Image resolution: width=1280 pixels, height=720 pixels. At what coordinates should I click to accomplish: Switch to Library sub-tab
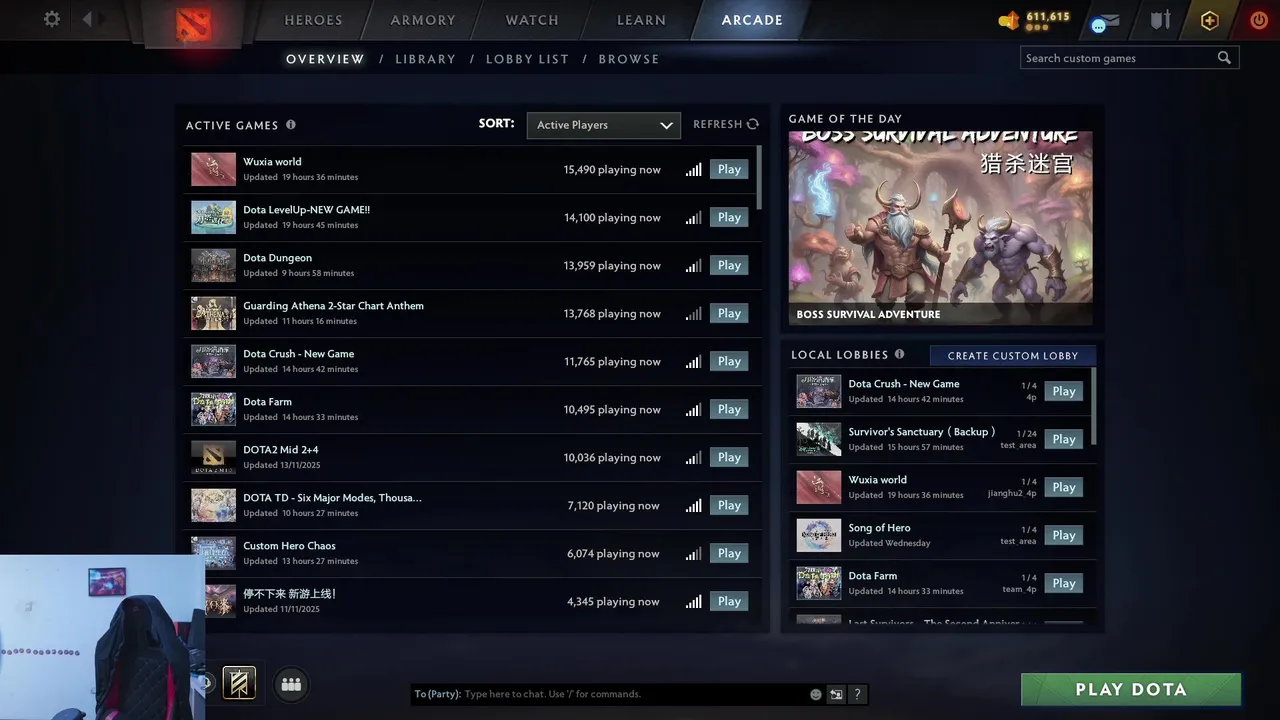point(425,59)
